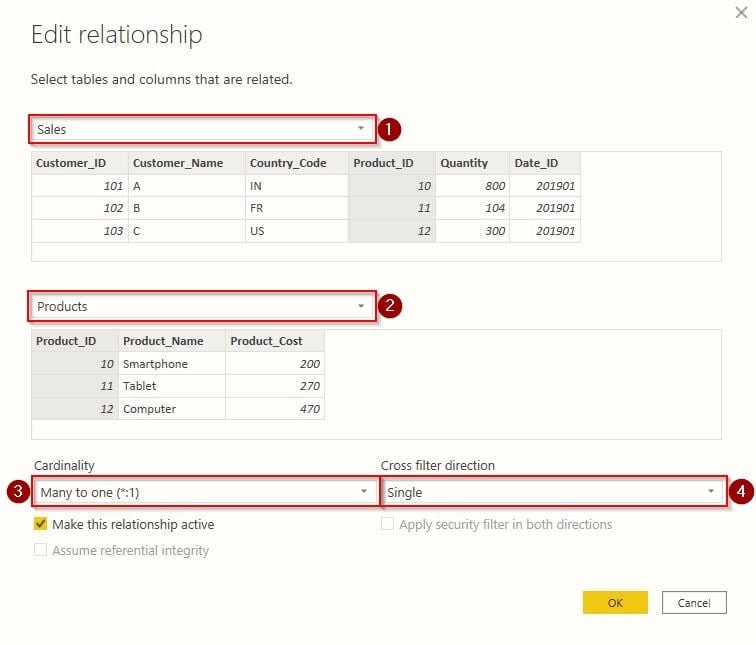Click Product_Cost value 470

point(275,409)
